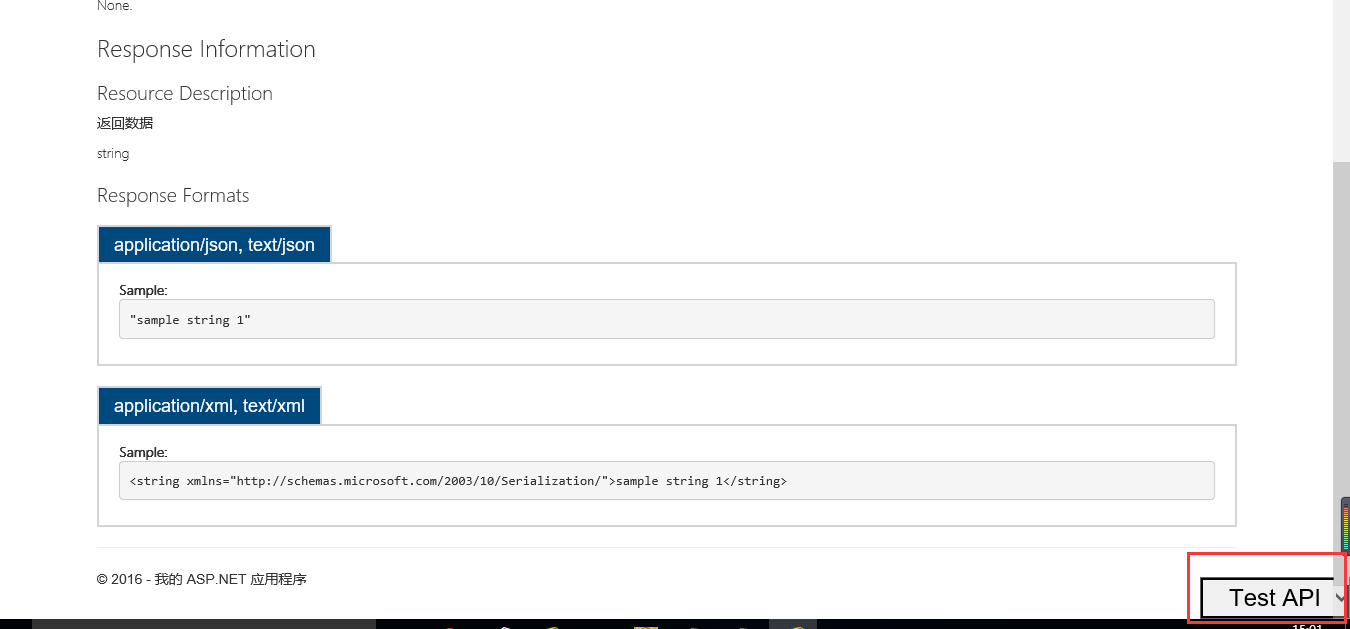Click the scrollbar track above the thumb
The height and width of the screenshot is (629, 1350).
(1341, 80)
